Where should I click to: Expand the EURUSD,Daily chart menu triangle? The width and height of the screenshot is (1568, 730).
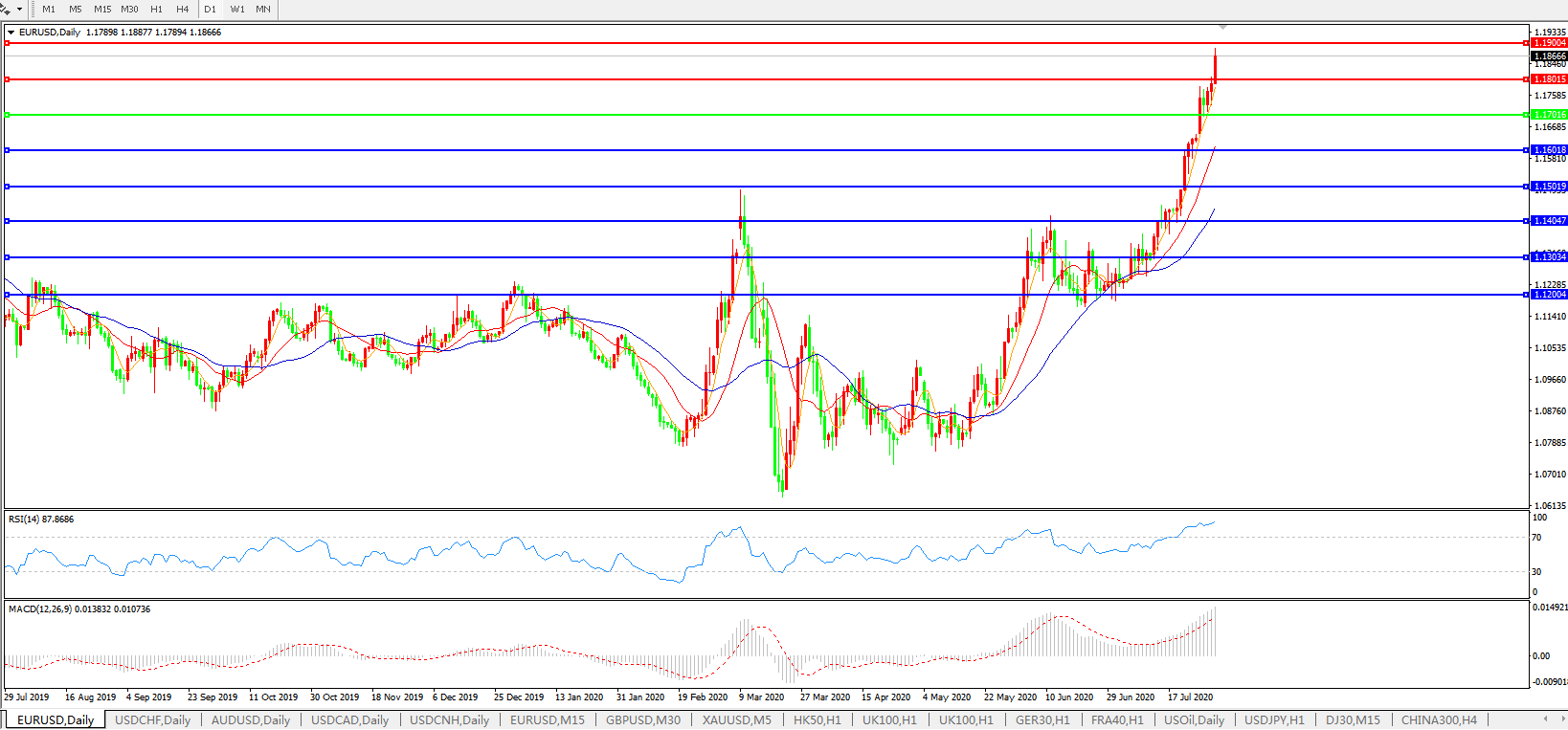[11, 33]
